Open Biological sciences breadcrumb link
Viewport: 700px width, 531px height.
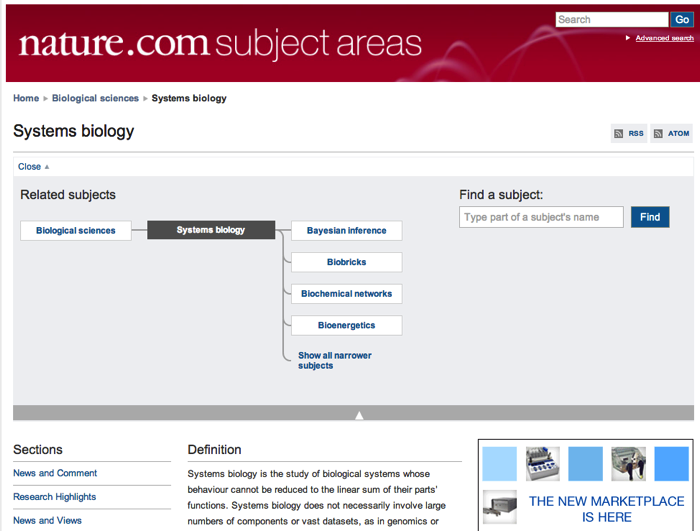pyautogui.click(x=95, y=98)
